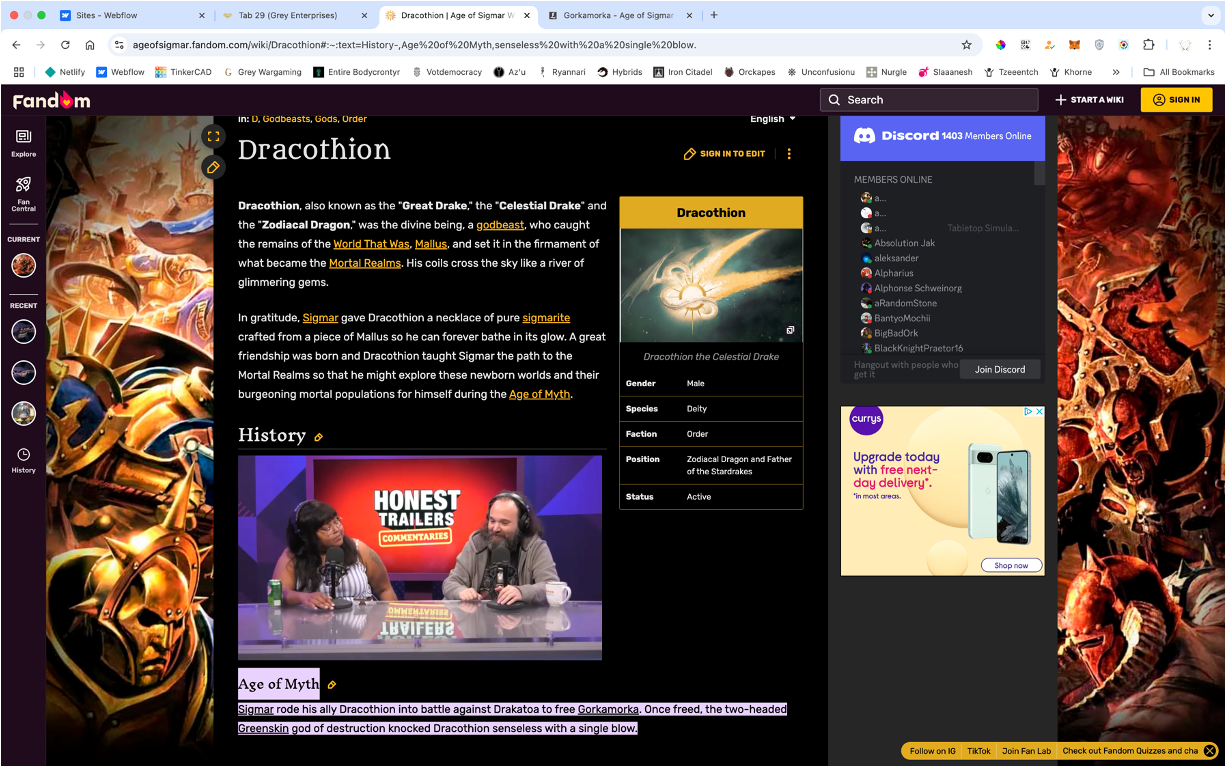Click START A WIKI
This screenshot has height=766, width=1226.
click(1089, 100)
